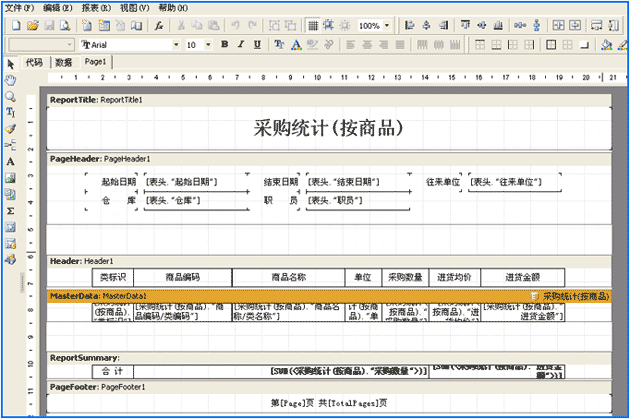Choose font color with the A swatch
630x419 pixels.
point(296,44)
